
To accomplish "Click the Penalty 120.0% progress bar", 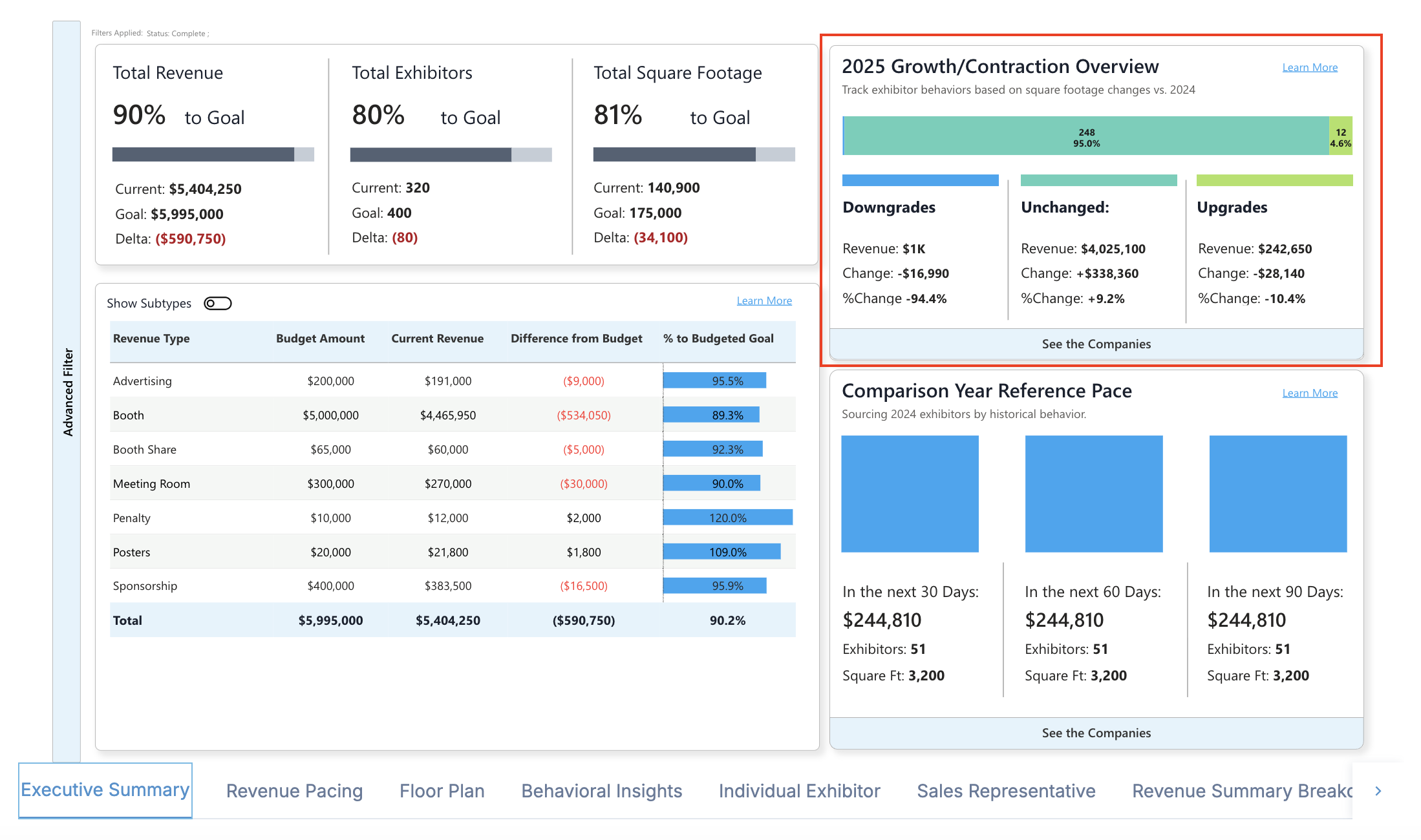I will tap(727, 518).
